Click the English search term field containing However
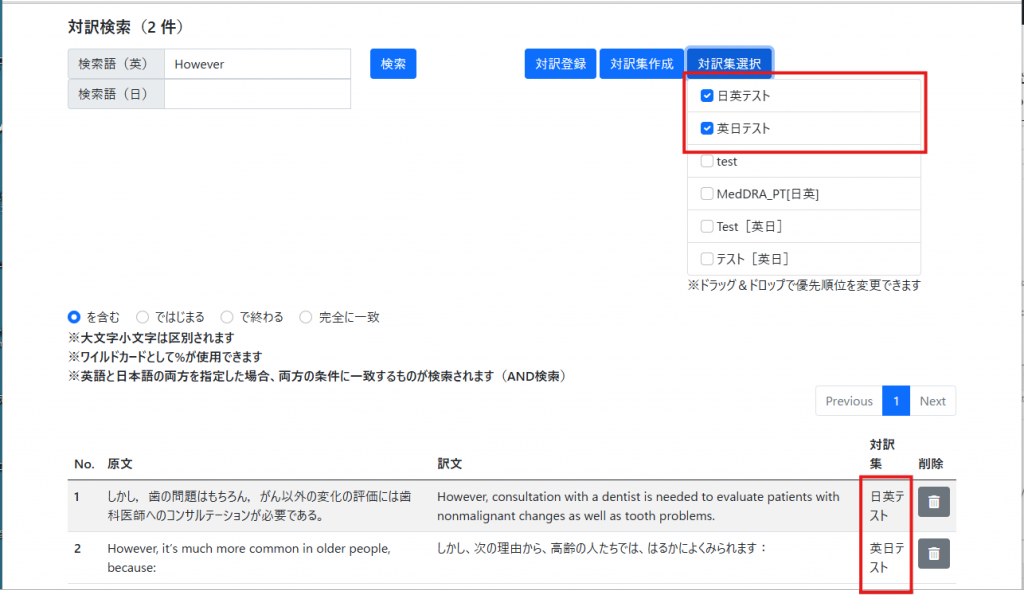This screenshot has width=1024, height=595. [x=257, y=64]
